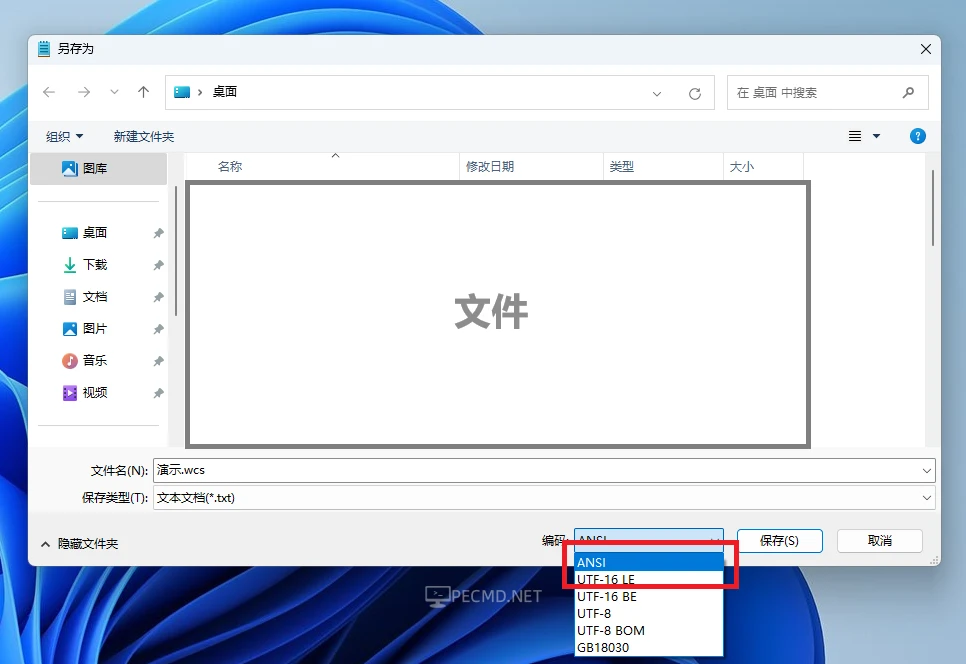Open recent locations chevron next to Forward
Screen dimensions: 966x664
[114, 92]
